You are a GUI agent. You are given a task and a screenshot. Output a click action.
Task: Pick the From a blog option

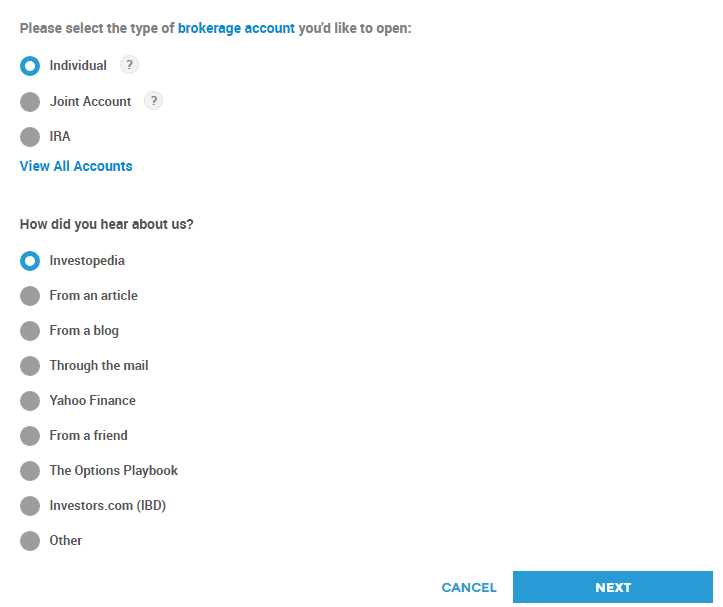[x=30, y=331]
